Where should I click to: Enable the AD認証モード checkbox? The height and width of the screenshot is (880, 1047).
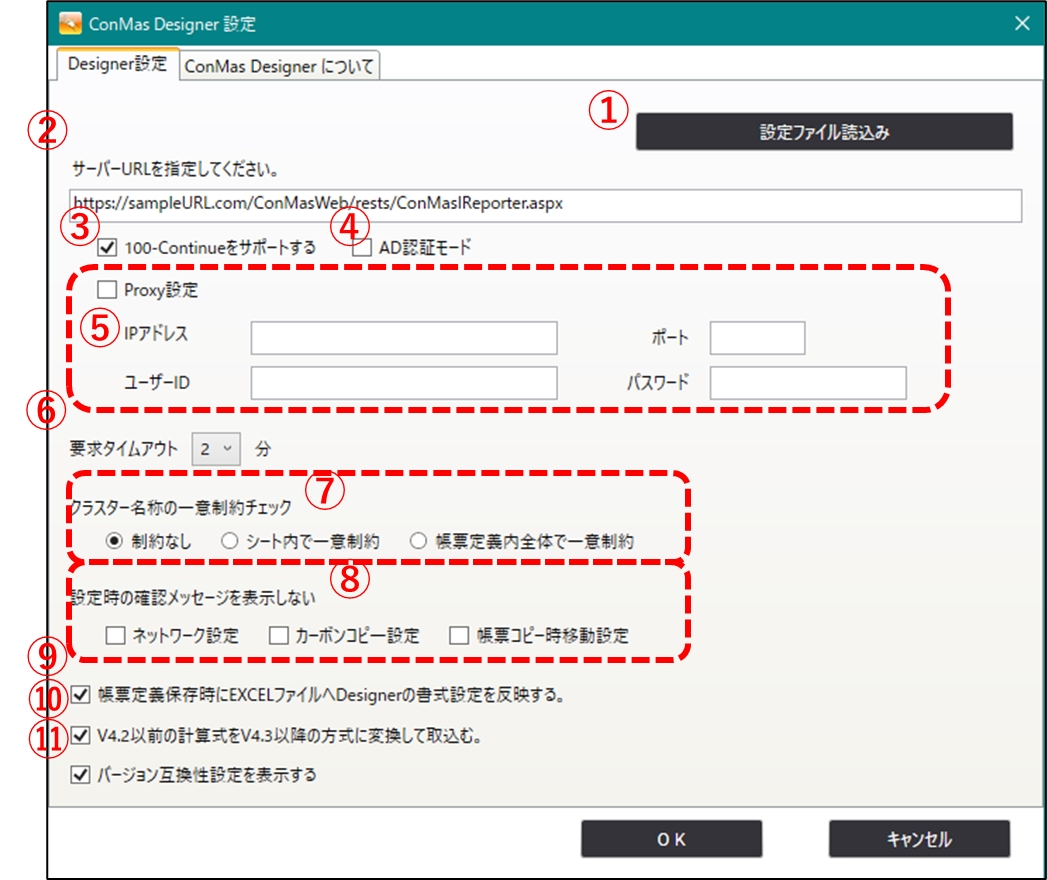[x=362, y=248]
